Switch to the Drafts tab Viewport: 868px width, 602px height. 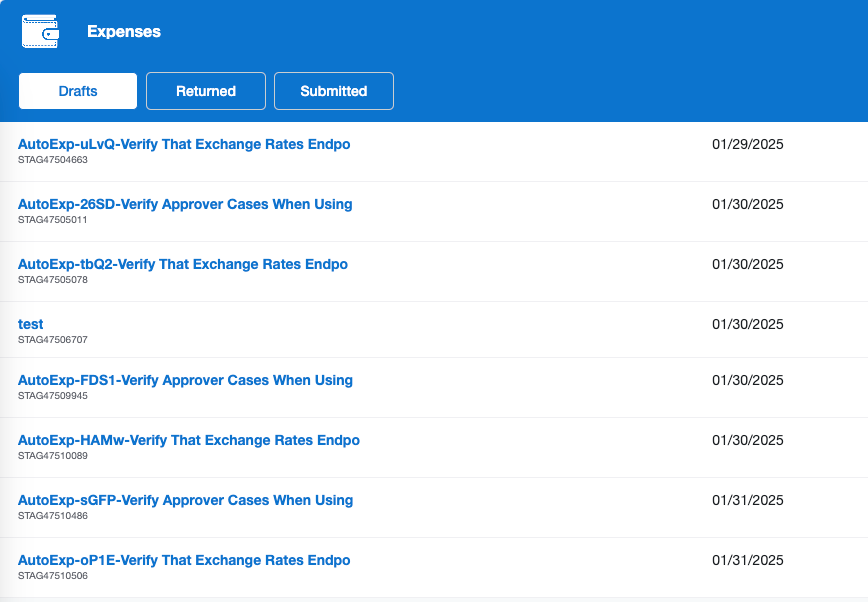78,91
